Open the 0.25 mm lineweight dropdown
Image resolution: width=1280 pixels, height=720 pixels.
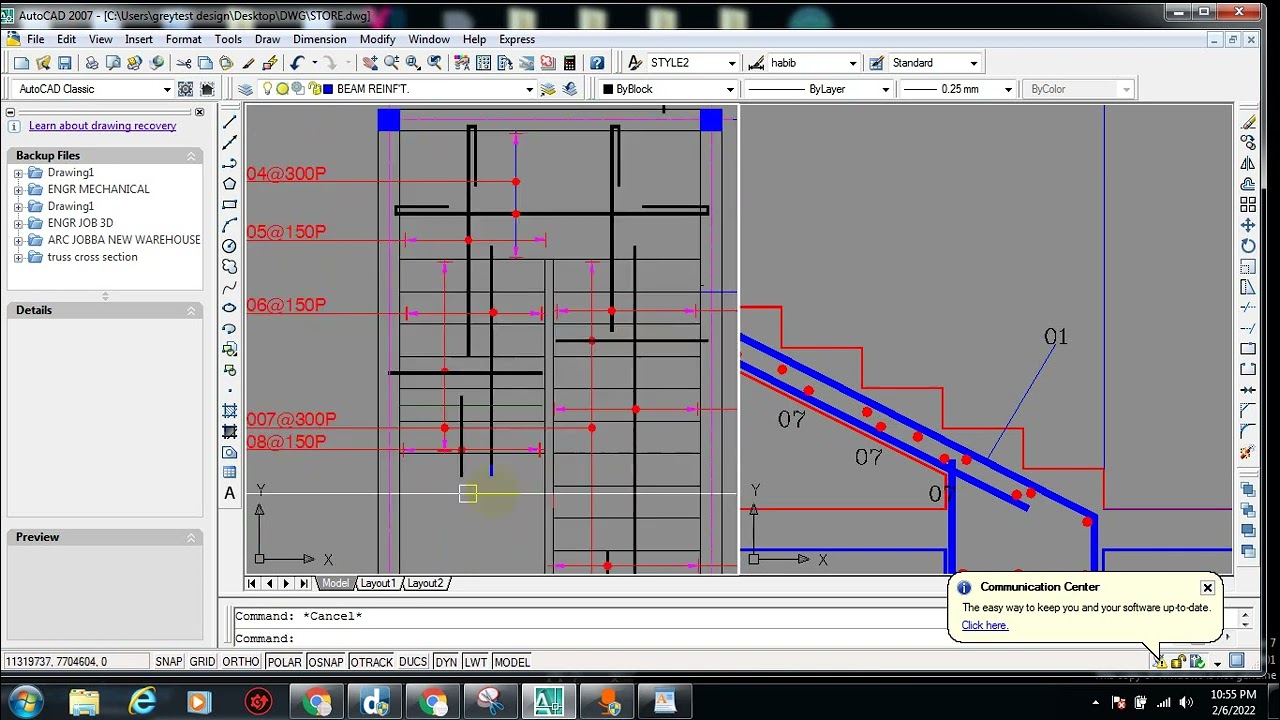point(1007,89)
